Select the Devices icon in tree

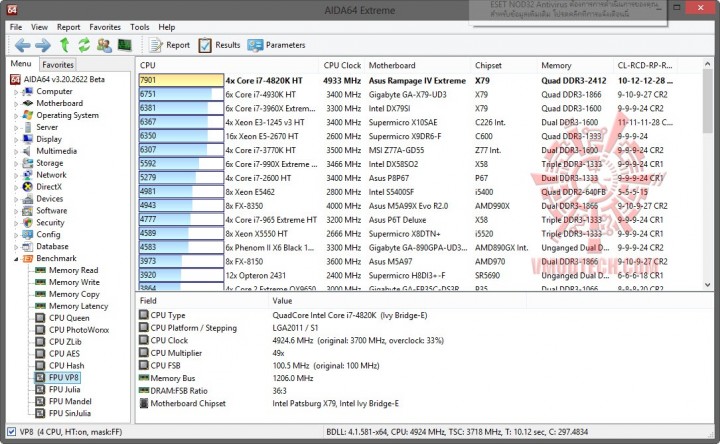point(28,199)
